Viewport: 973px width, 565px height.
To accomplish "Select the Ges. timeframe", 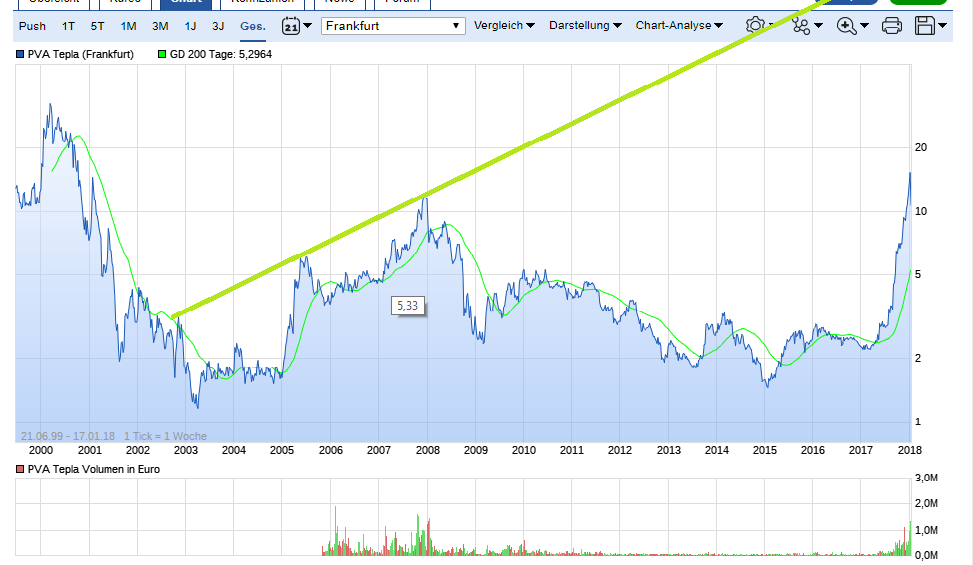I will coord(253,26).
